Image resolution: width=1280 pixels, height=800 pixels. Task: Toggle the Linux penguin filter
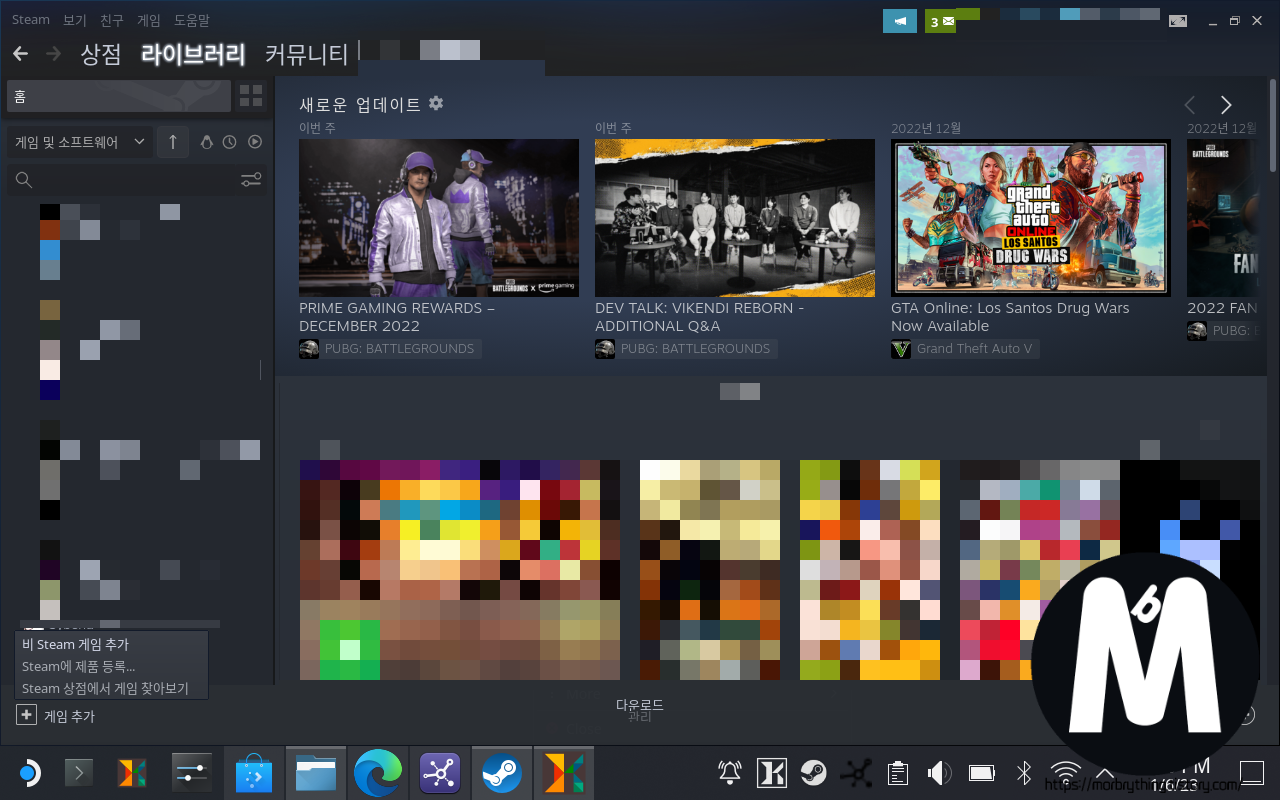(x=207, y=142)
